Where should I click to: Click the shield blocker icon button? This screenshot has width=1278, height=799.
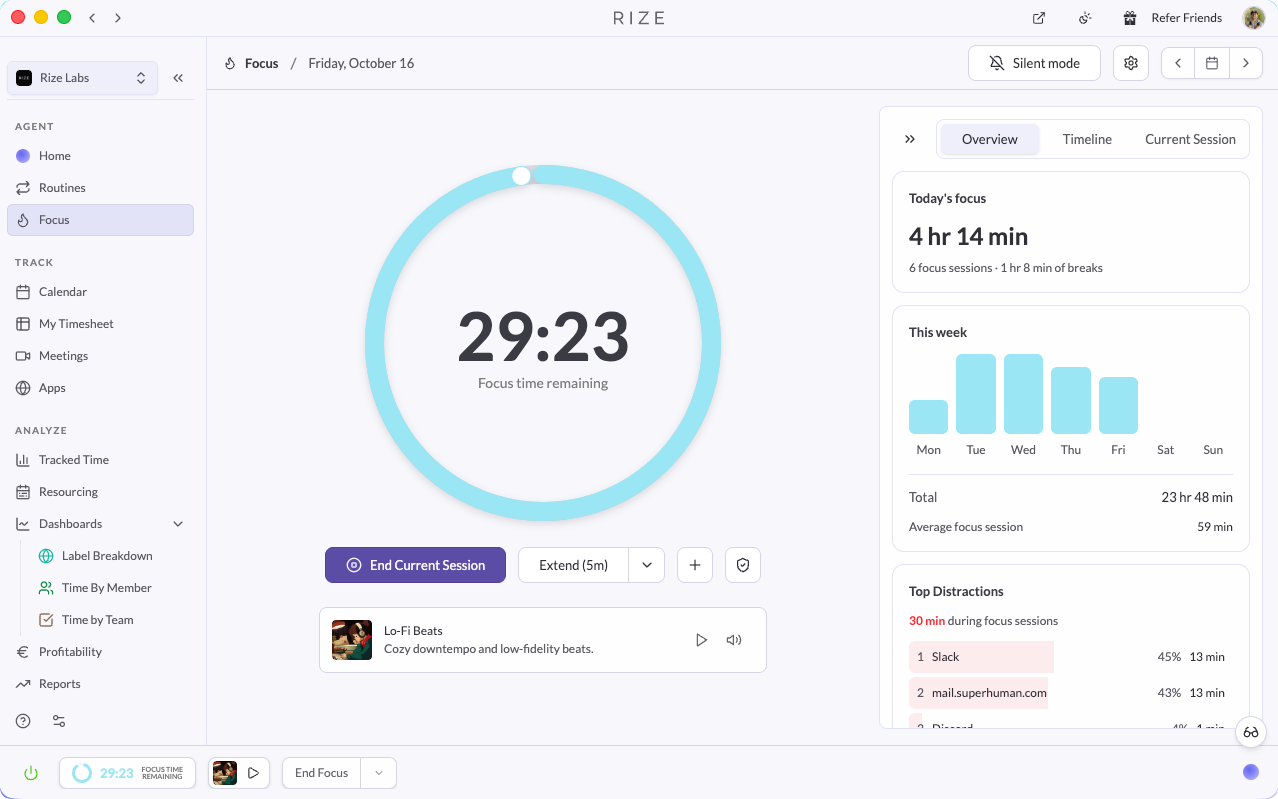743,565
